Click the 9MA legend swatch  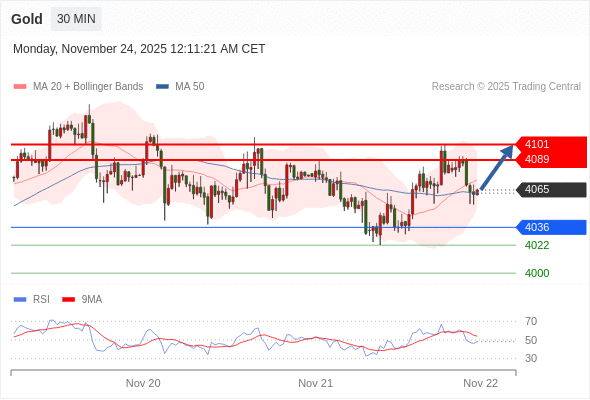click(68, 300)
